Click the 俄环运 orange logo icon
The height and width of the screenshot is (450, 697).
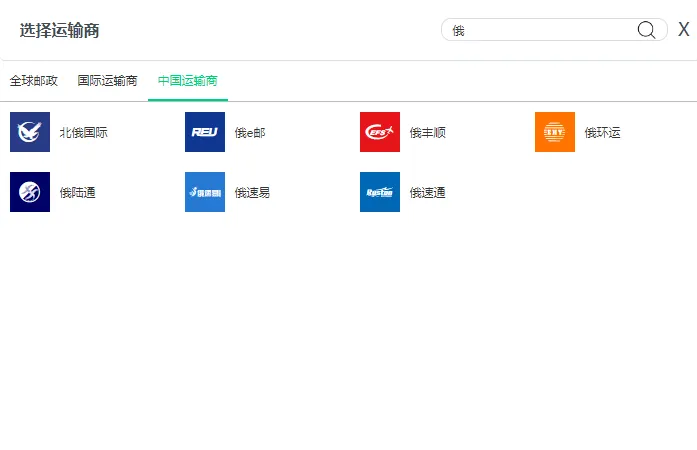(555, 132)
